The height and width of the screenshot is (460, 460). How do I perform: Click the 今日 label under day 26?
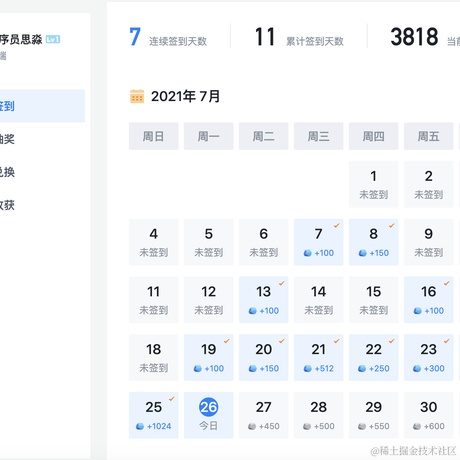tap(209, 426)
